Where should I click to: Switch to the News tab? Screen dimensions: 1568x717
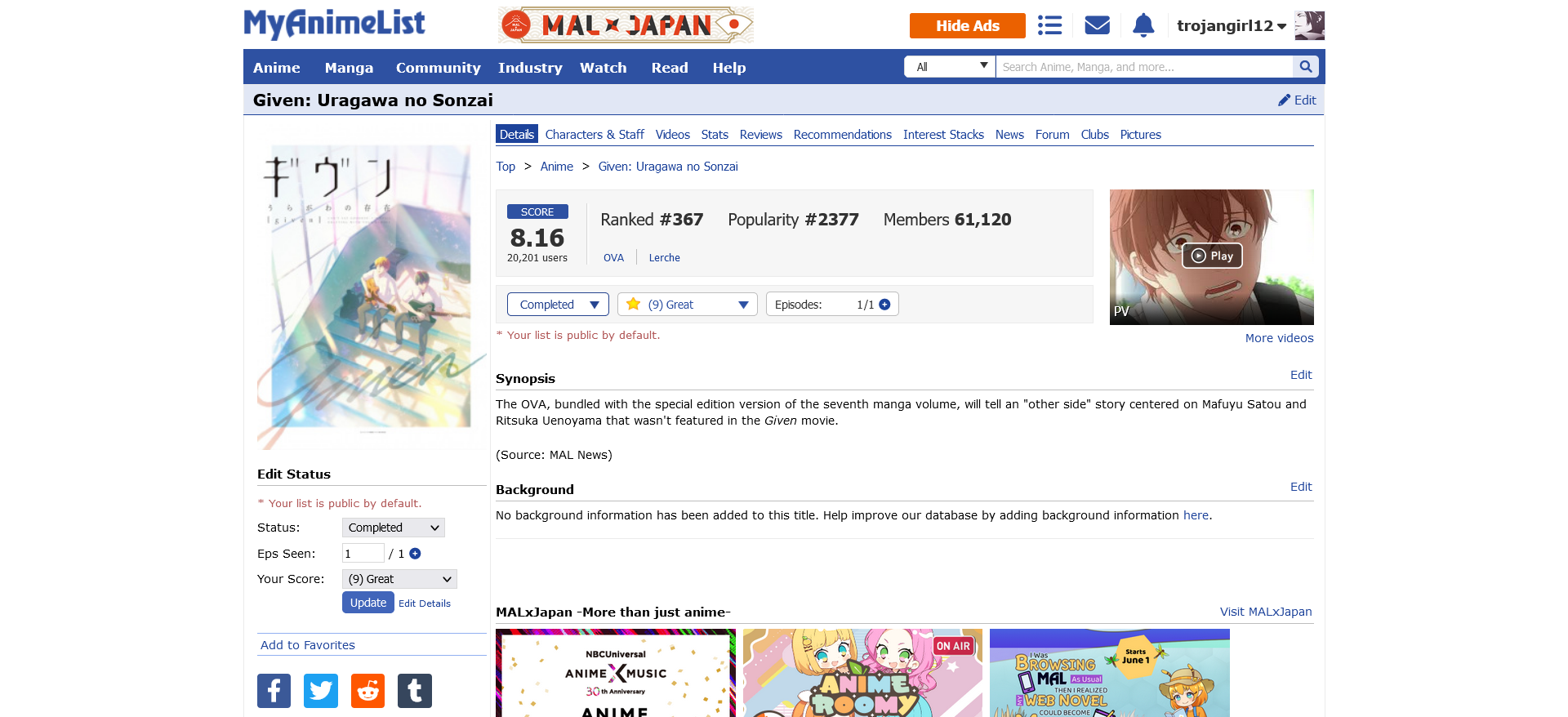[1009, 135]
